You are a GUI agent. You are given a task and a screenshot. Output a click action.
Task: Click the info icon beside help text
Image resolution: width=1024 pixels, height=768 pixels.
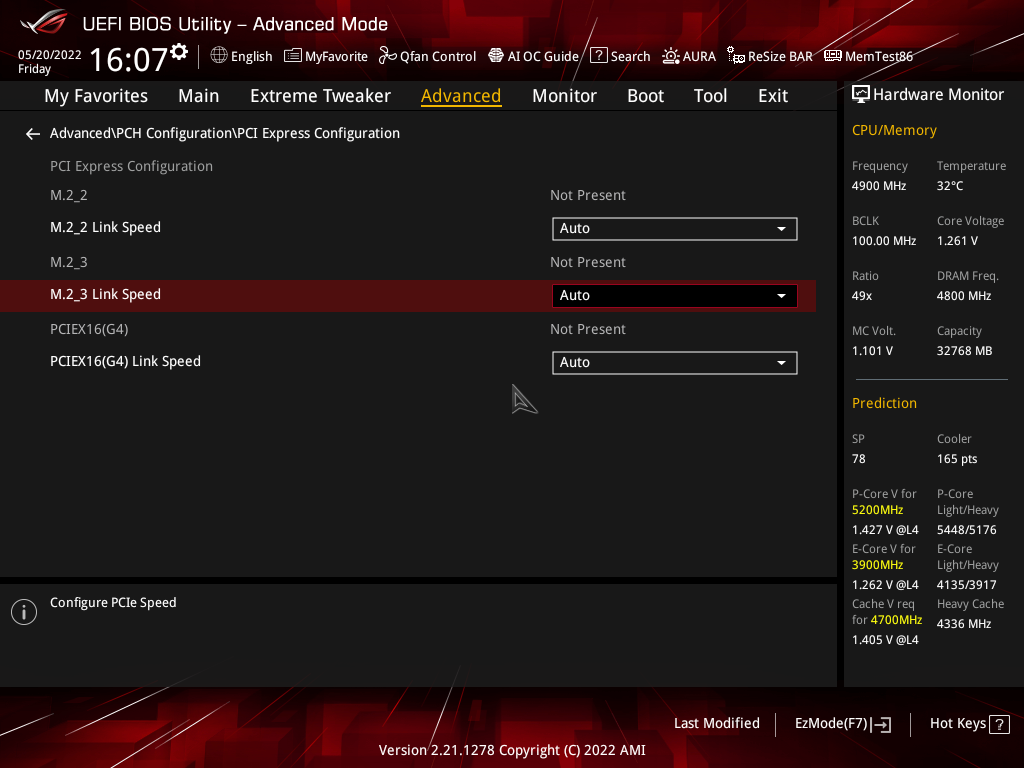coord(24,612)
